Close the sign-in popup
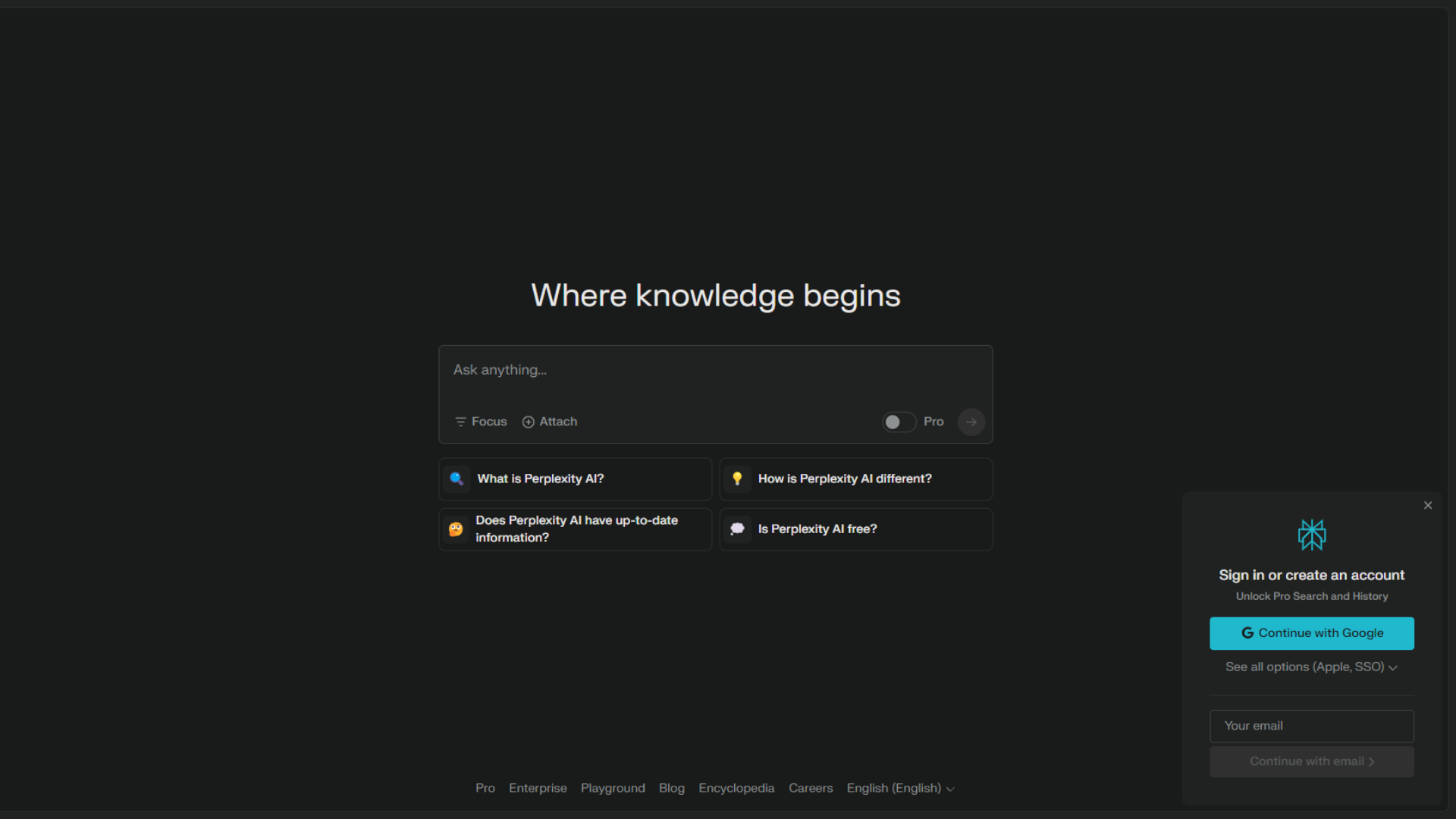The width and height of the screenshot is (1456, 819). click(1428, 505)
